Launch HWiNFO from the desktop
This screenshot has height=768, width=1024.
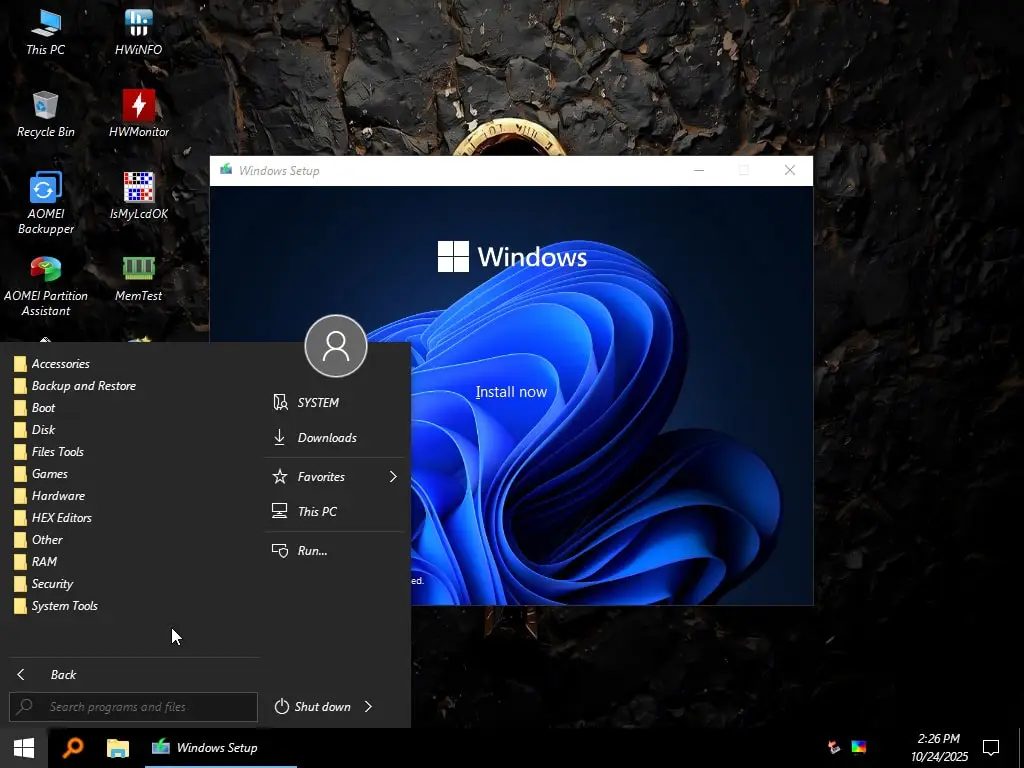click(x=137, y=25)
